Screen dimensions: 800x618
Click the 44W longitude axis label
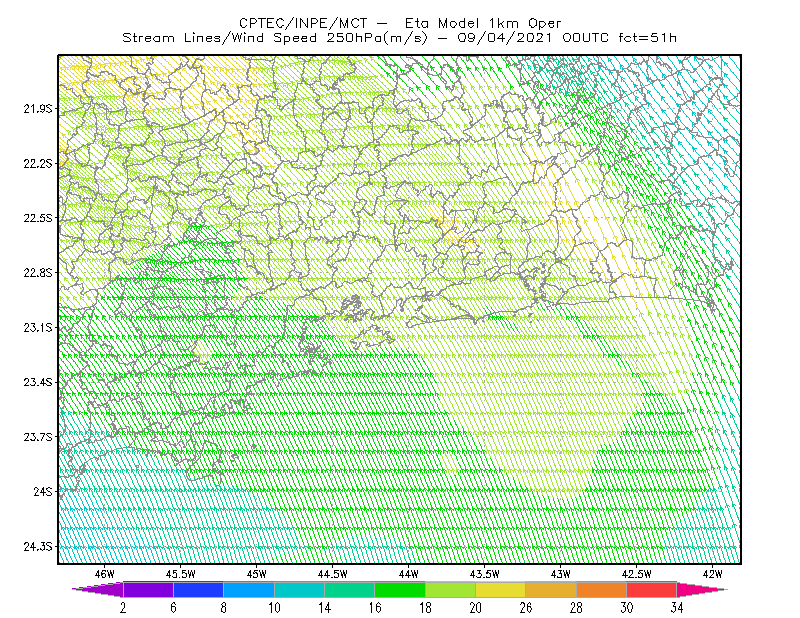click(x=409, y=574)
